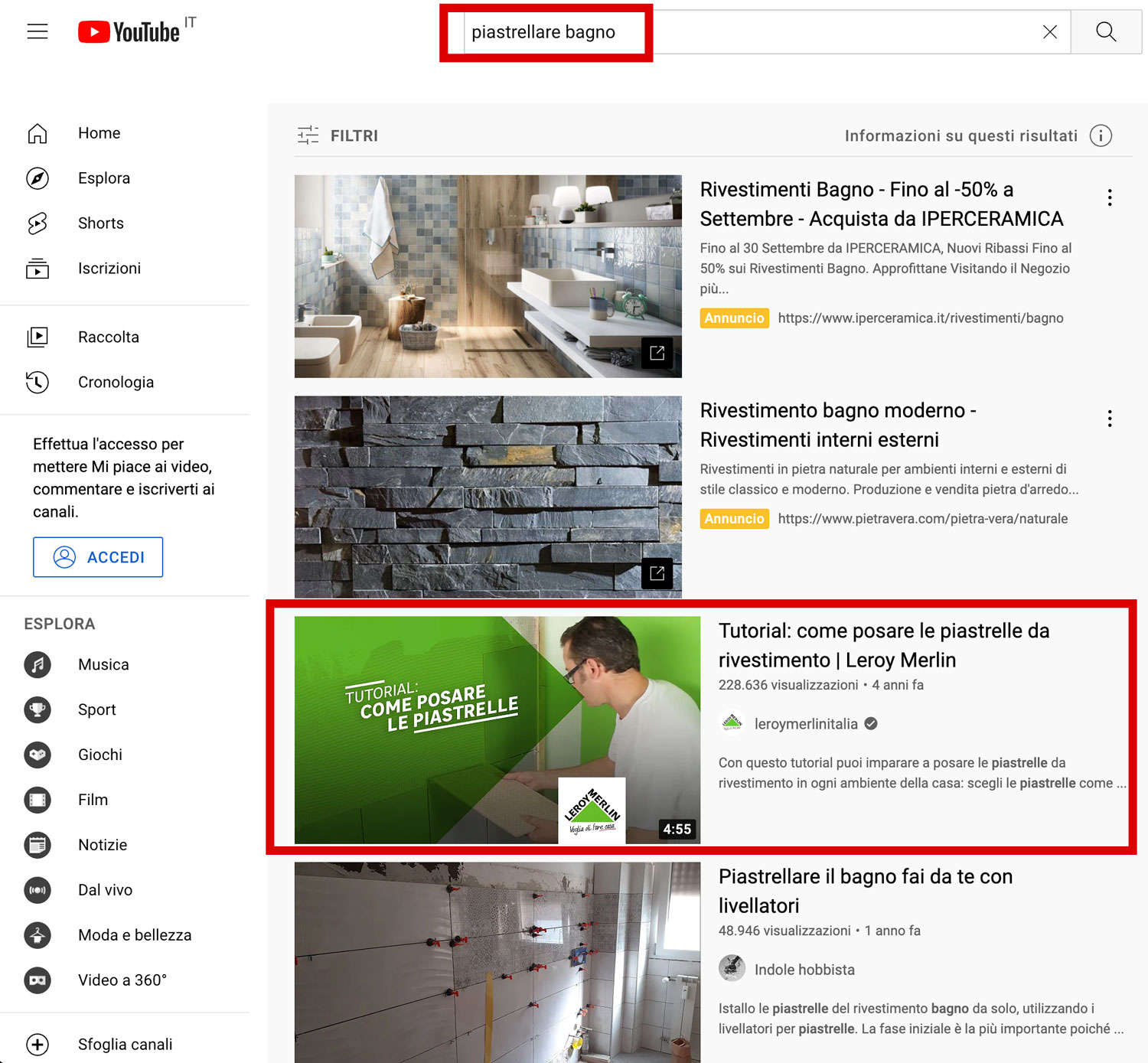1148x1063 pixels.
Task: Click the results info circle icon
Action: coord(1101,135)
